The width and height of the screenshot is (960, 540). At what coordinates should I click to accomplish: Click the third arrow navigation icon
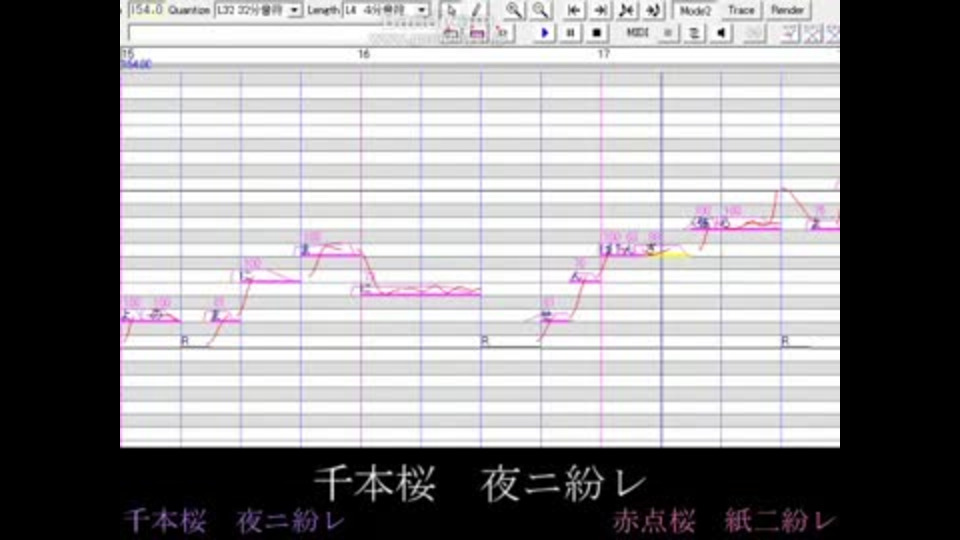click(627, 10)
